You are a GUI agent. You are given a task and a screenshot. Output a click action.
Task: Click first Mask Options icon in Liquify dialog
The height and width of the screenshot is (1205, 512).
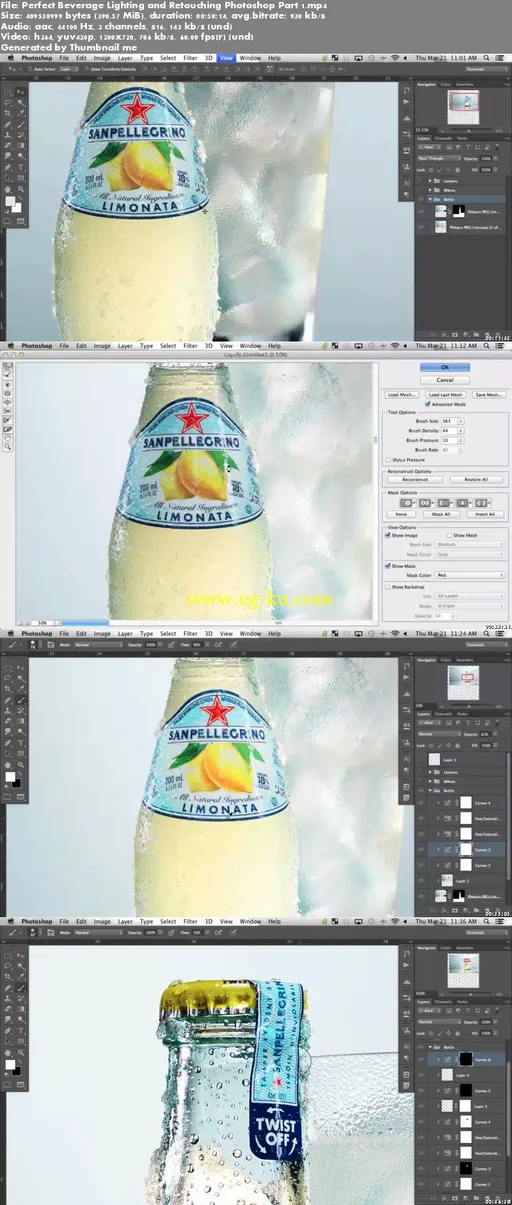click(406, 503)
